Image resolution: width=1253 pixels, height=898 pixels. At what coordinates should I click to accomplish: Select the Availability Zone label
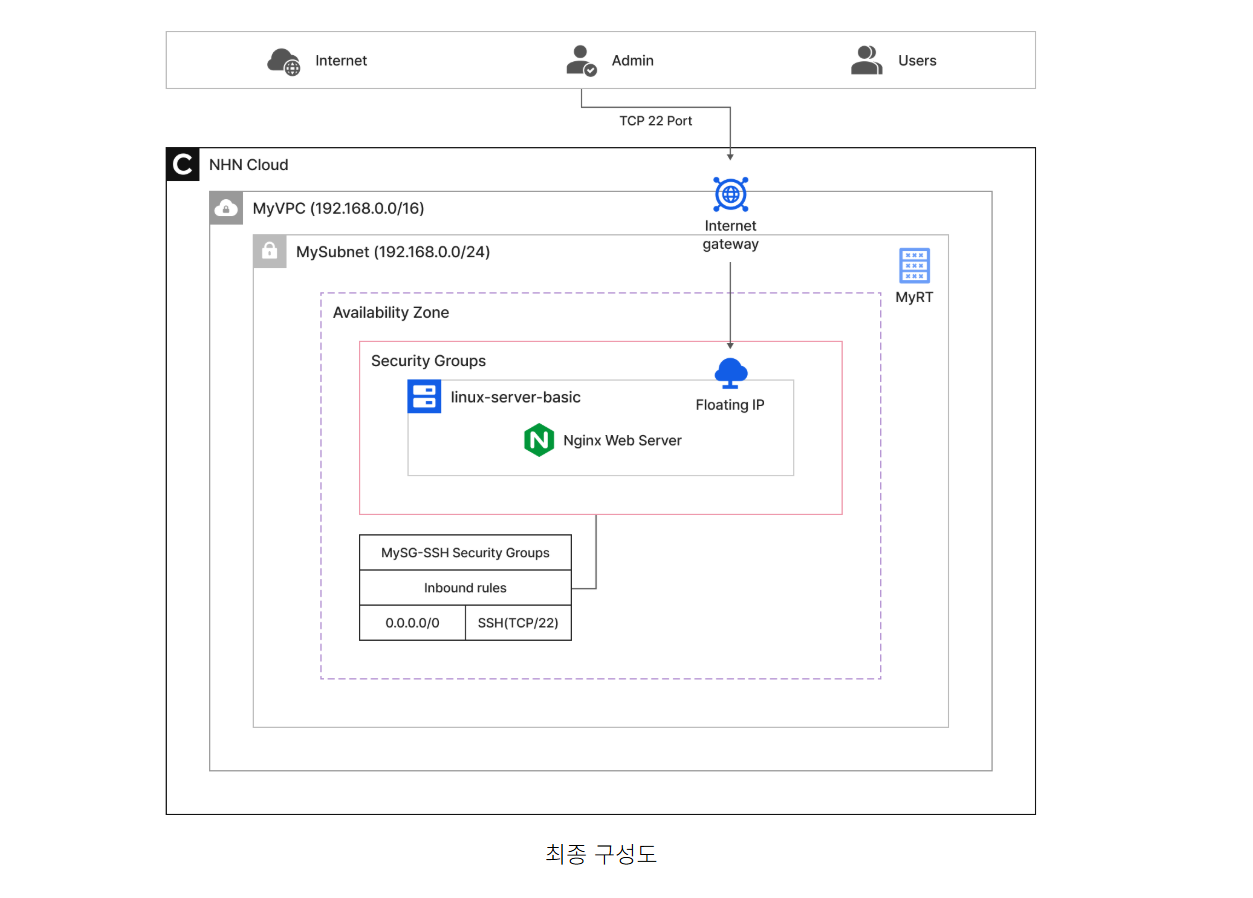coord(391,313)
